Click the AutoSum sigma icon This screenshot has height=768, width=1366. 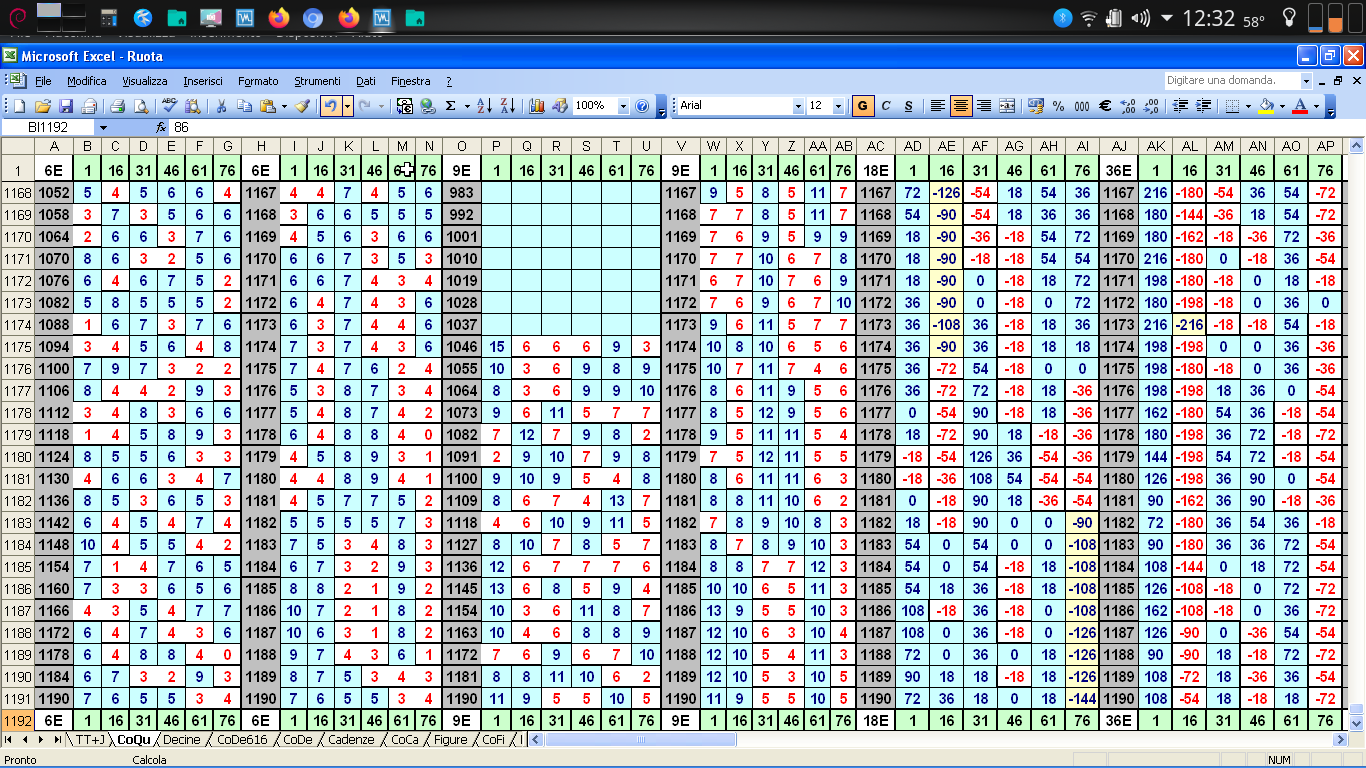pyautogui.click(x=451, y=105)
